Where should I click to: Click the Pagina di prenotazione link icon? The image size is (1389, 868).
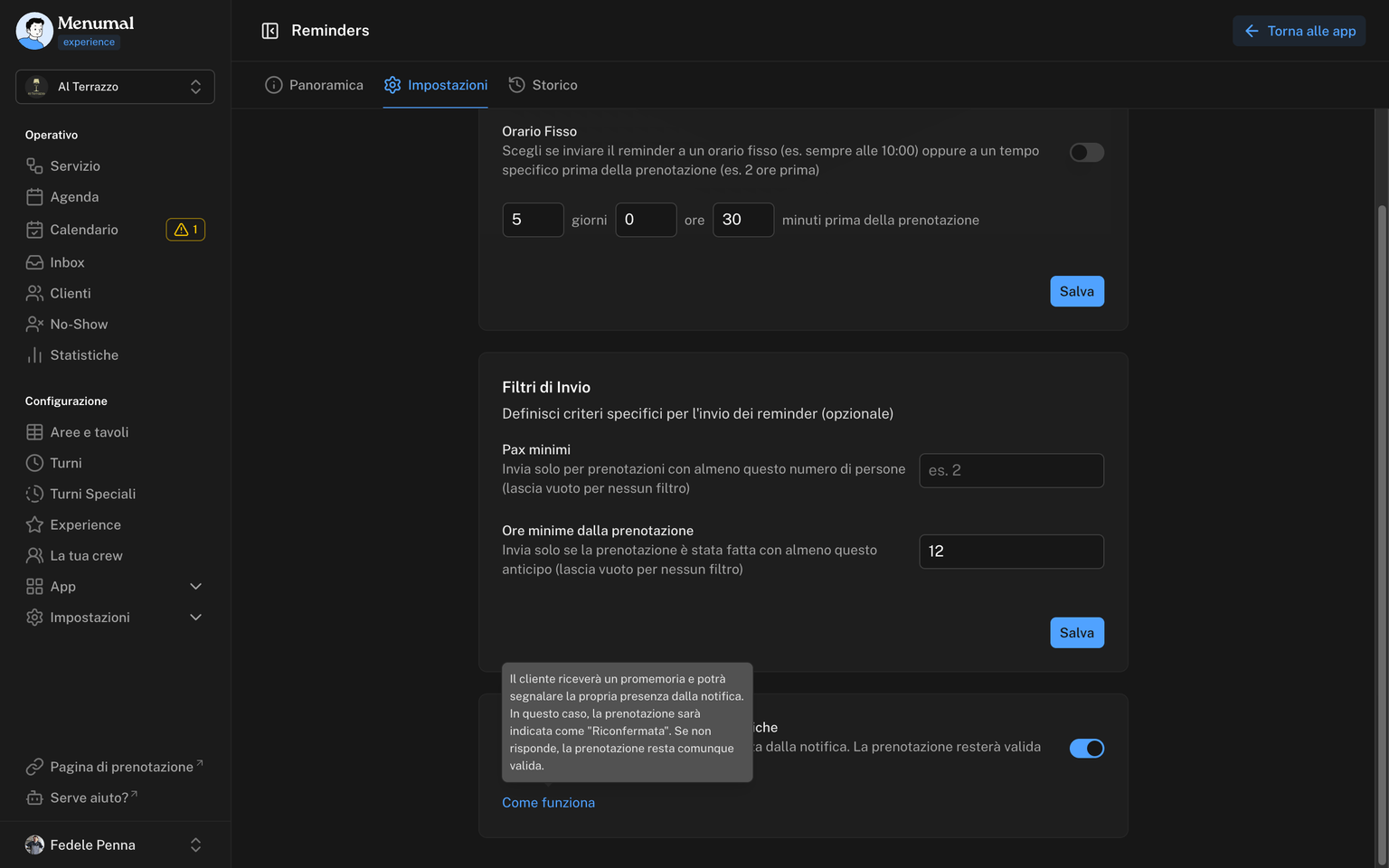(x=34, y=767)
